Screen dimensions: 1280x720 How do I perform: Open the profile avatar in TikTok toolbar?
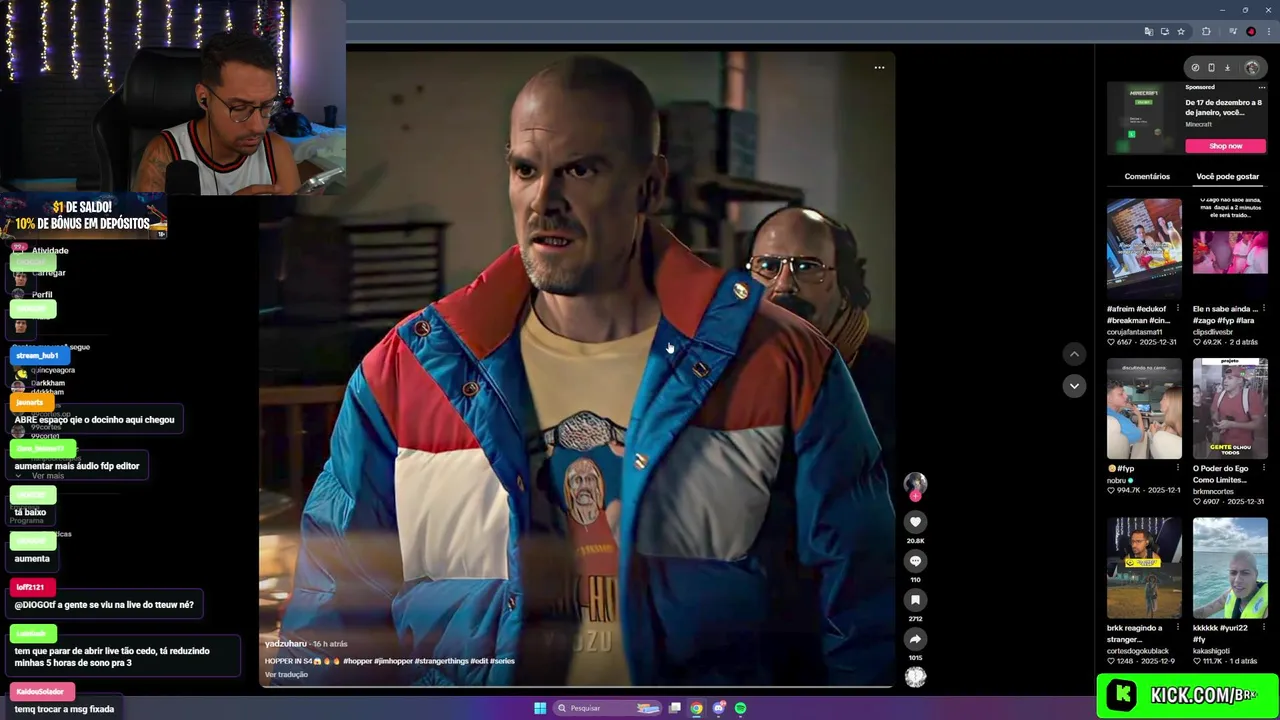coord(1252,68)
